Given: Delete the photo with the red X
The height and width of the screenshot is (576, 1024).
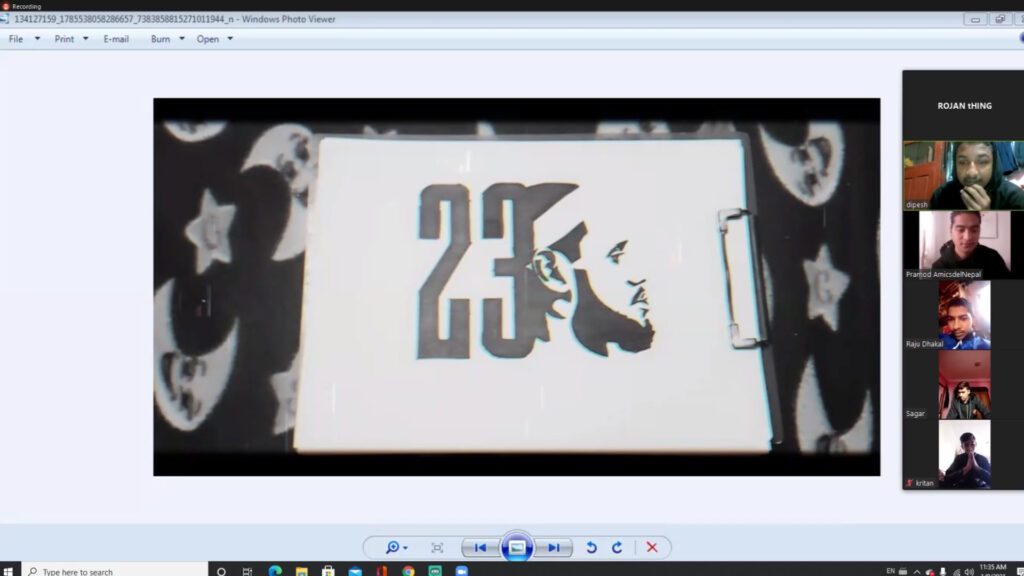Looking at the screenshot, I should point(652,547).
